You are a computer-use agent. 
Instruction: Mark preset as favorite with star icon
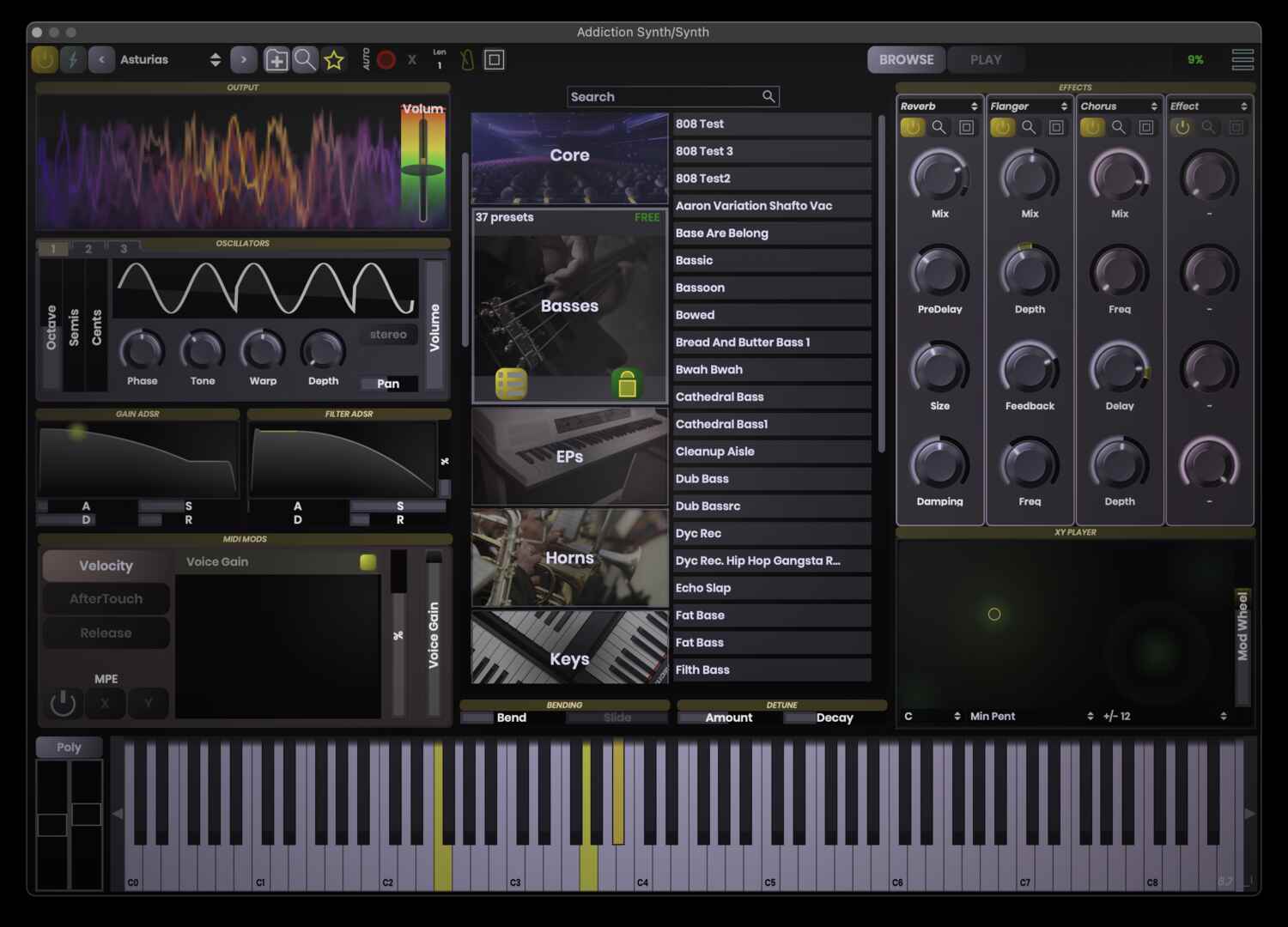coord(334,59)
